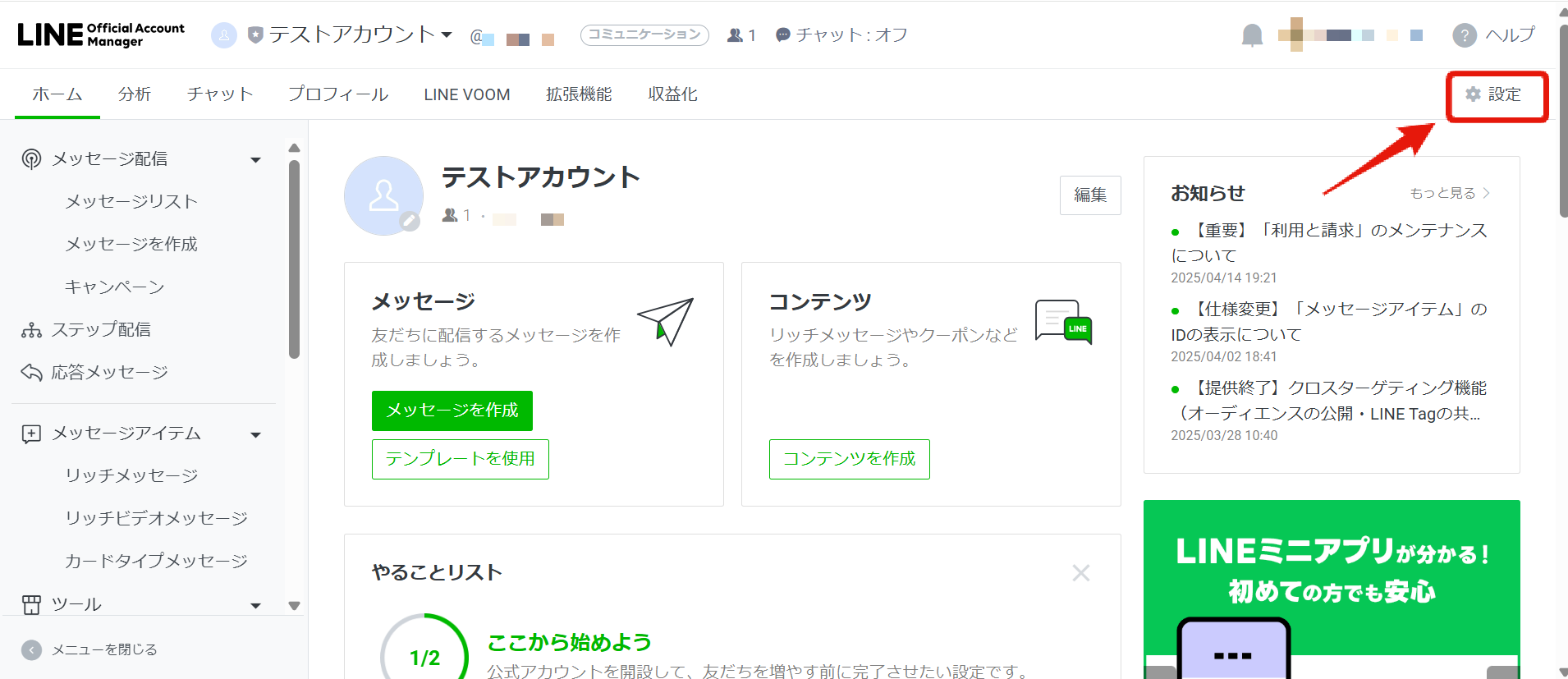This screenshot has height=679, width=1568.
Task: Click メニューを閉じる text at sidebar bottom
Action: tap(104, 649)
